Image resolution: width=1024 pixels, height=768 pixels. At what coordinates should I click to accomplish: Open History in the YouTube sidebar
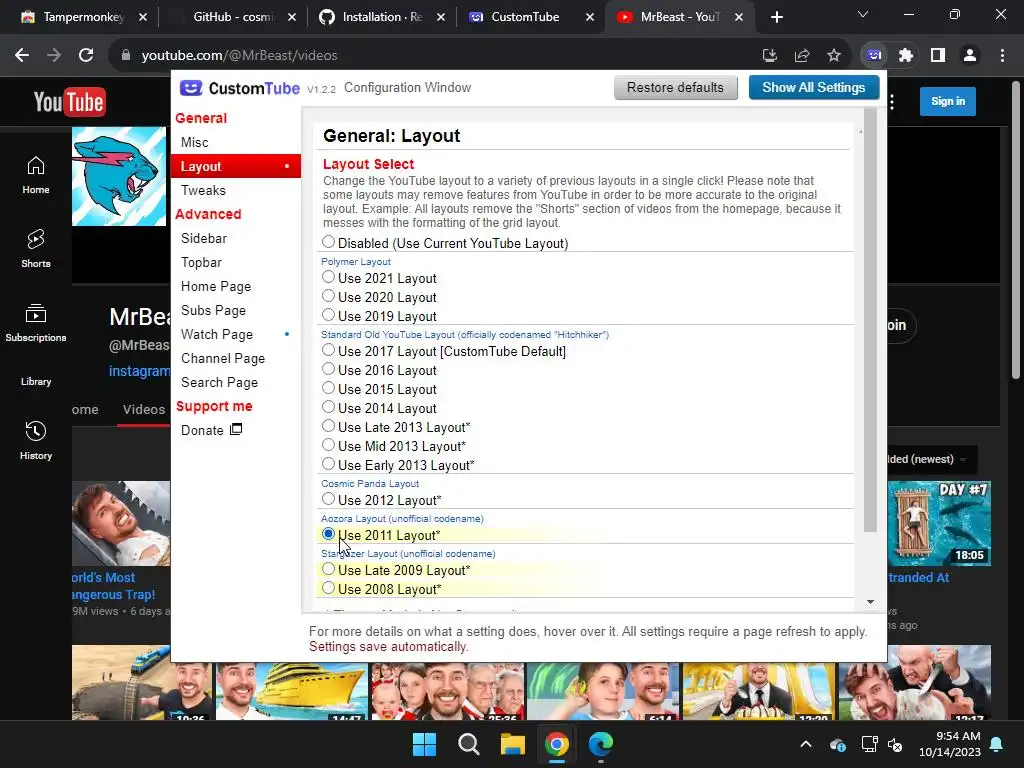tap(36, 441)
